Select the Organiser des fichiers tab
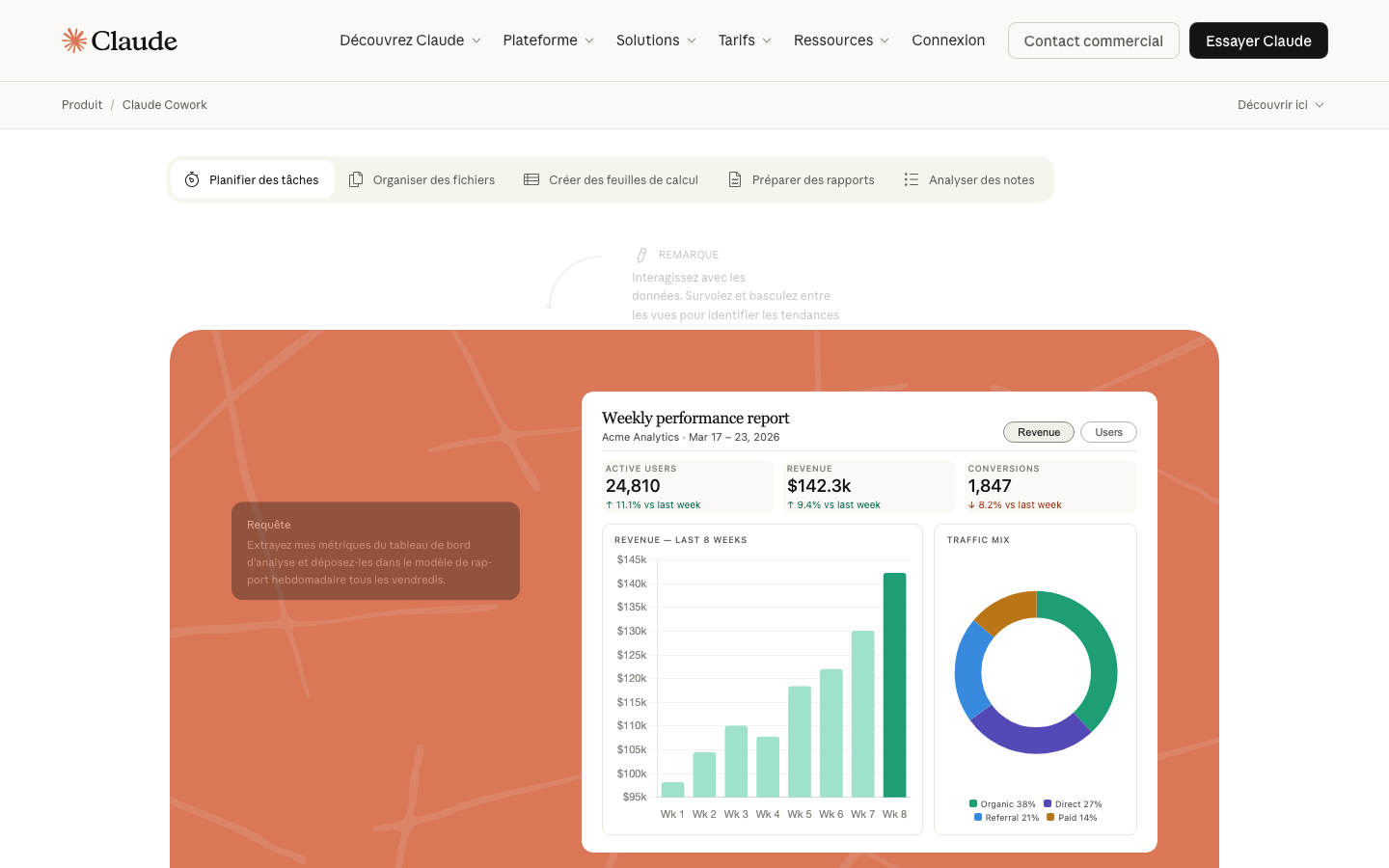Screen dimensions: 1389x868 422,179
